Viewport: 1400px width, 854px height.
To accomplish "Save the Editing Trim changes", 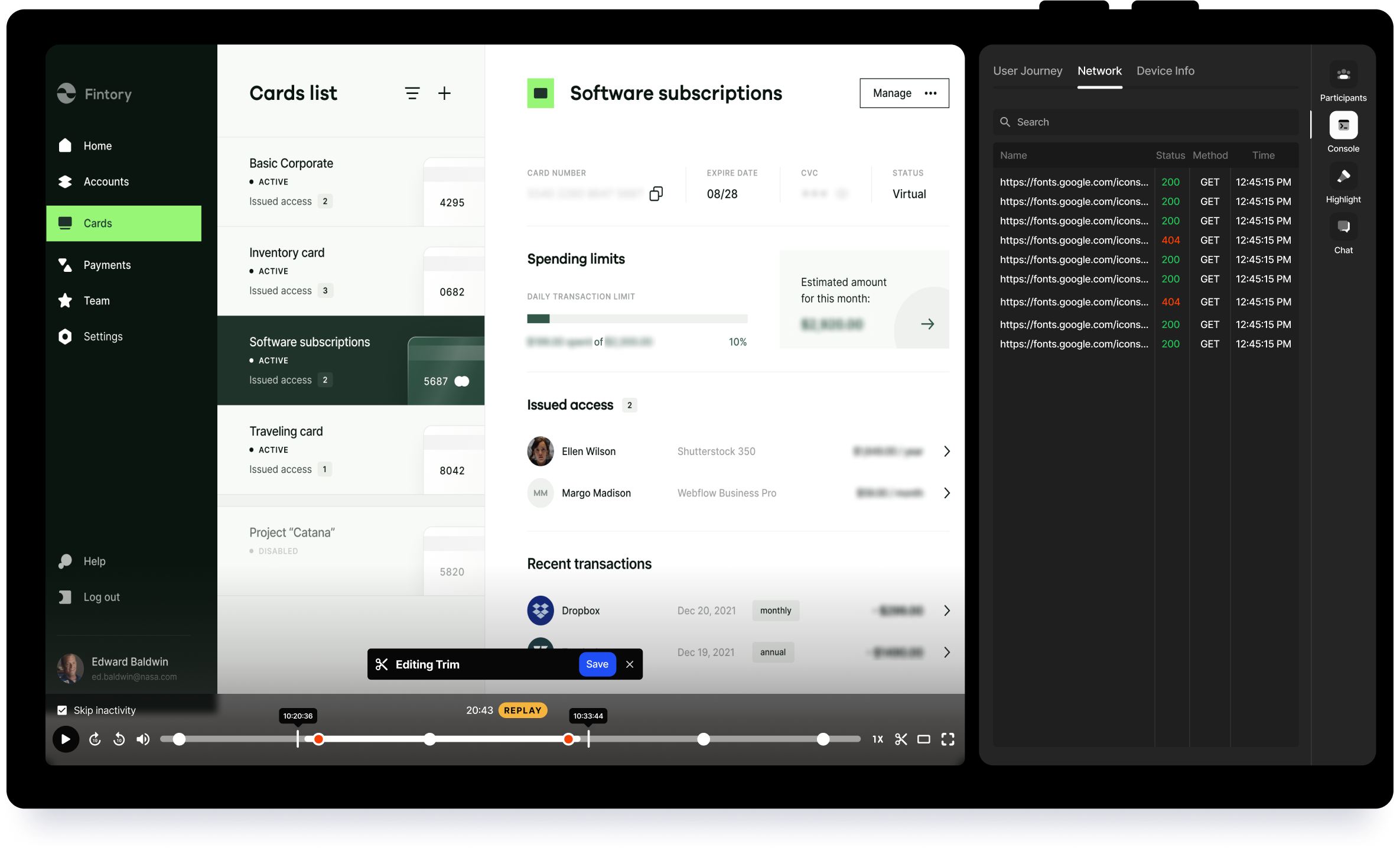I will 597,664.
